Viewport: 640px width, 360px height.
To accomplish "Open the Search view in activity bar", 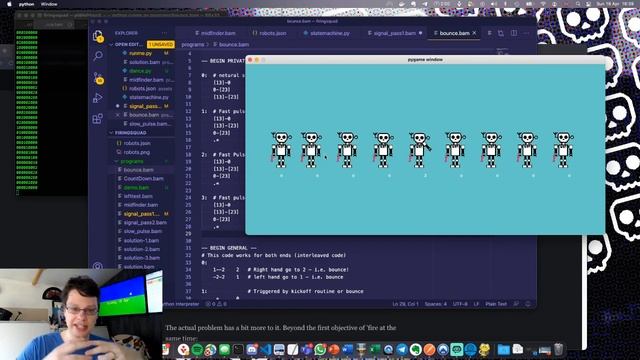I will pos(98,56).
